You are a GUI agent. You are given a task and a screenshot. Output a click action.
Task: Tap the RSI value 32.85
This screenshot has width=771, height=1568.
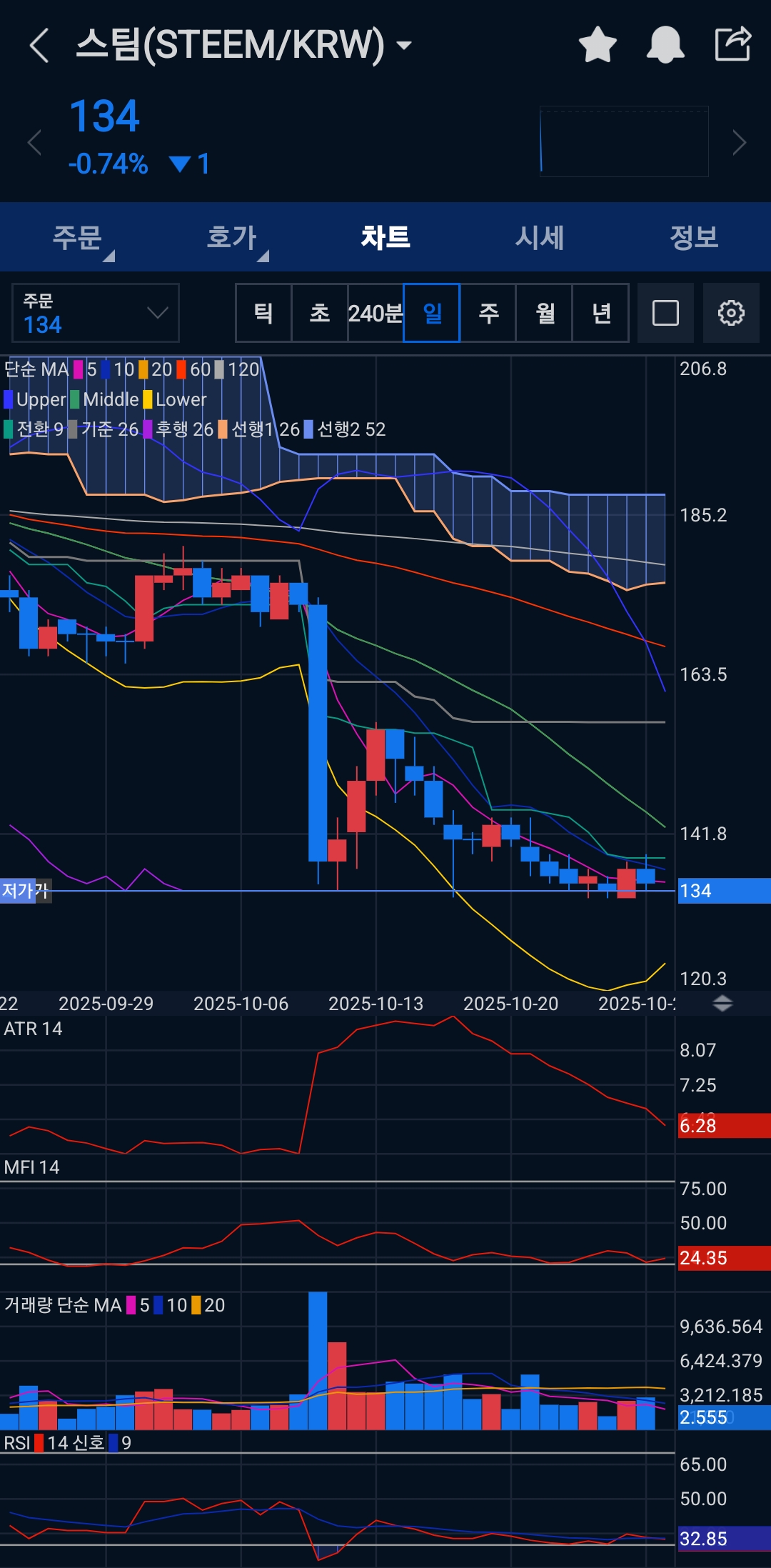(723, 1539)
